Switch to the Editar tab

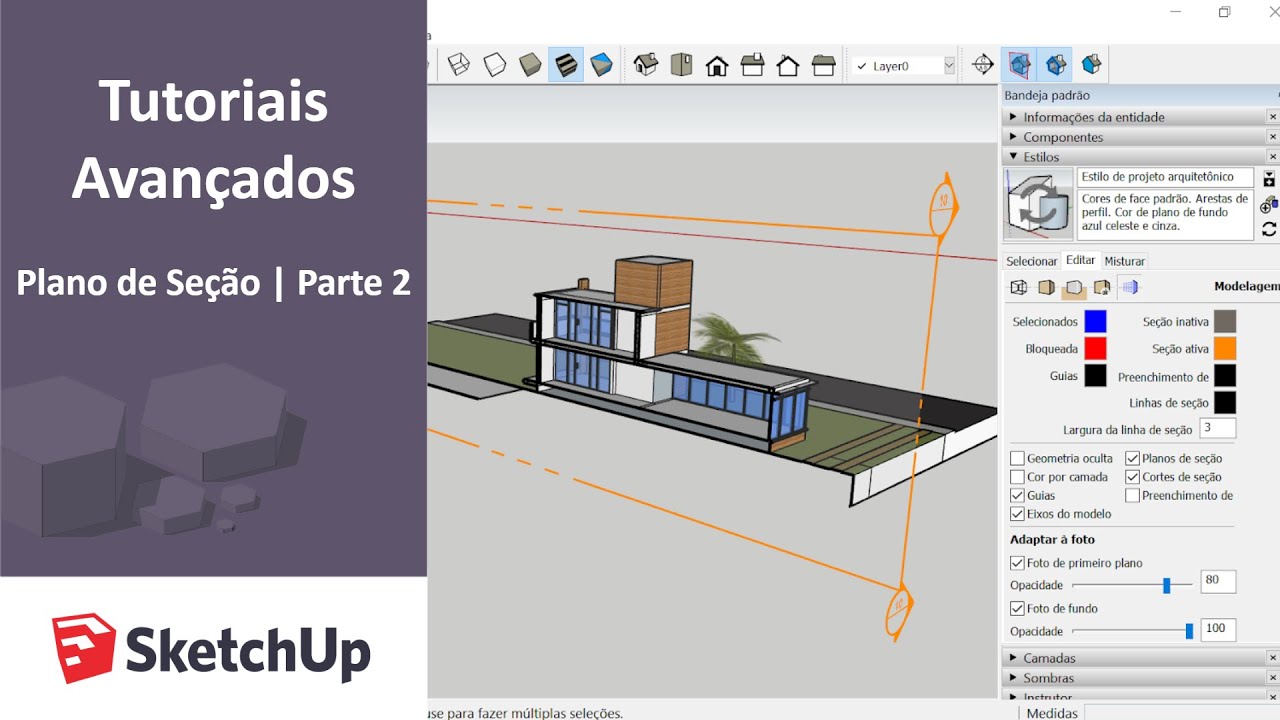(x=1081, y=260)
